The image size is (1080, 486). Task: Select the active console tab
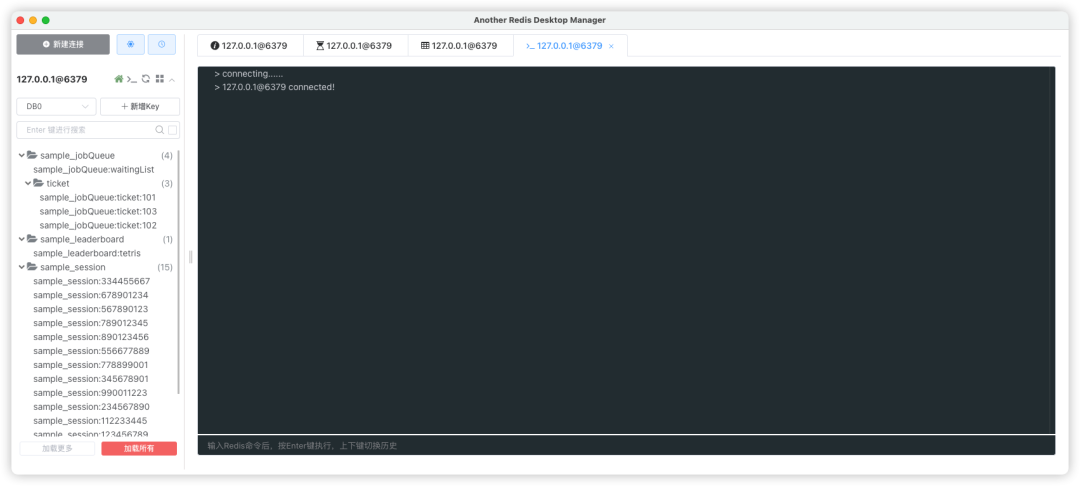pos(570,45)
